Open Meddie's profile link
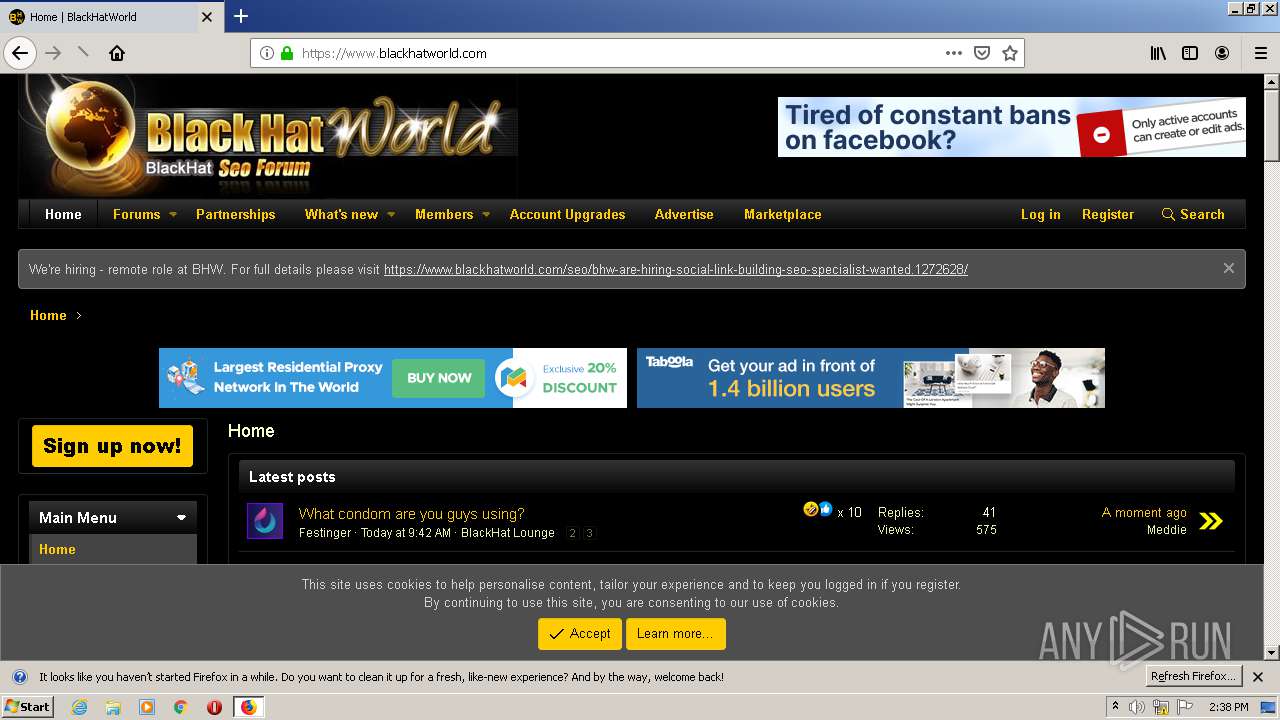Image resolution: width=1280 pixels, height=720 pixels. 1166,530
